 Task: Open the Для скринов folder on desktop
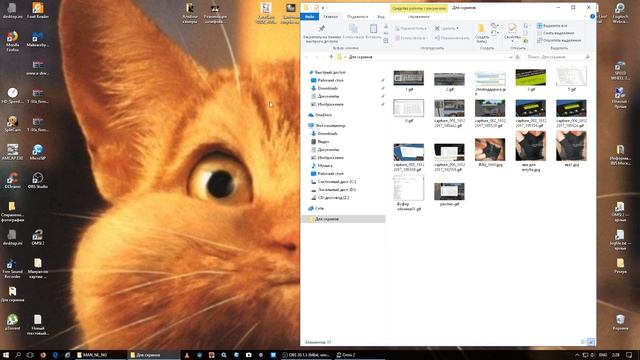tap(13, 294)
